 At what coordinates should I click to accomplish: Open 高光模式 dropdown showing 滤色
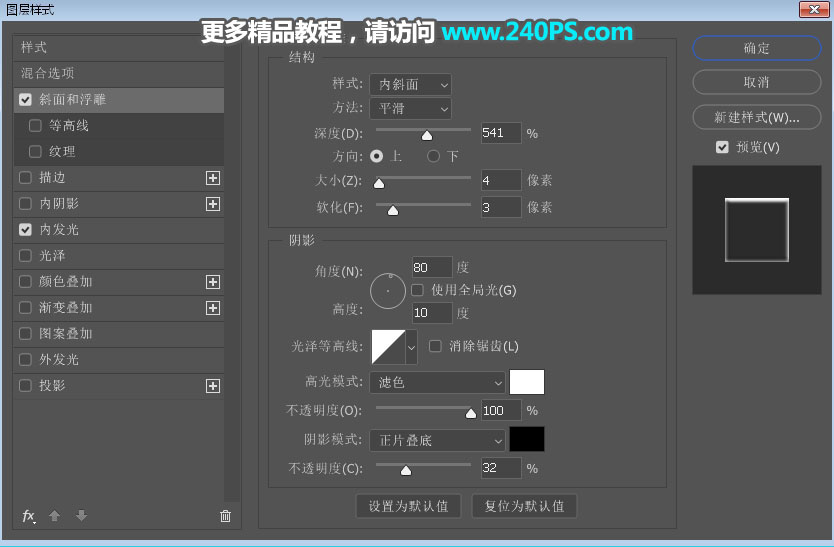[437, 383]
